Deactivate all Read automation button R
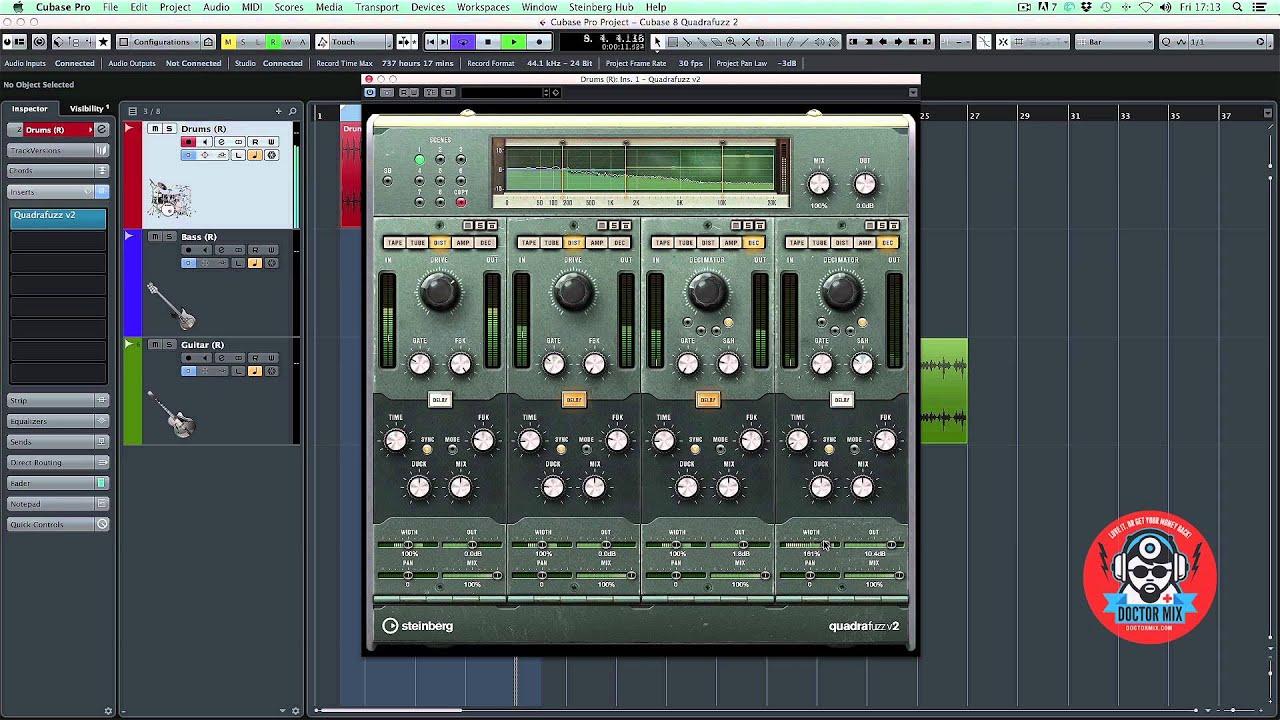1280x720 pixels. click(273, 42)
